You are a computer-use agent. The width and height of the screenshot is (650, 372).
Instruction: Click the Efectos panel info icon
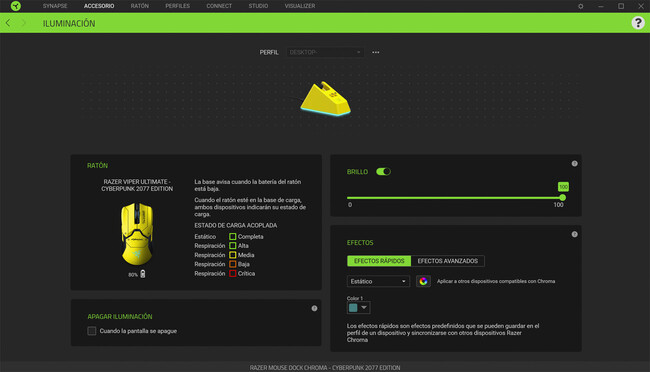pyautogui.click(x=575, y=234)
